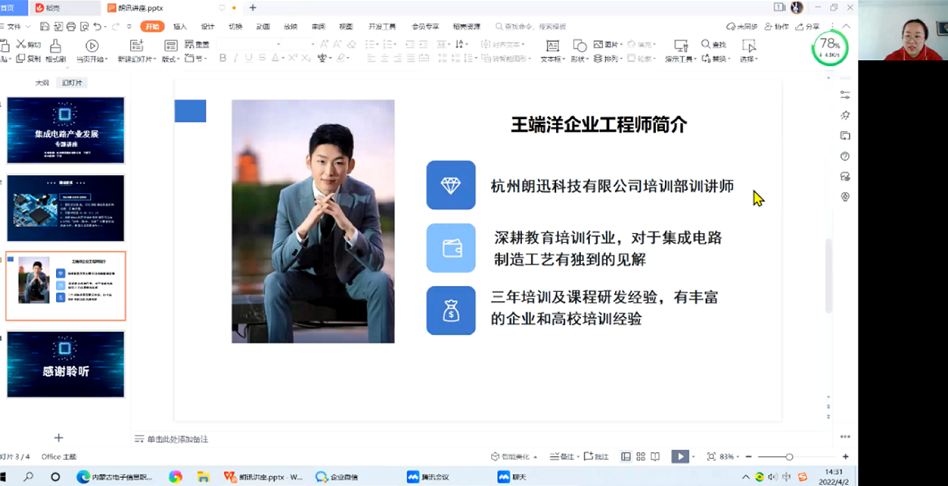Click the Format Painter (格式刷) icon

(x=55, y=46)
